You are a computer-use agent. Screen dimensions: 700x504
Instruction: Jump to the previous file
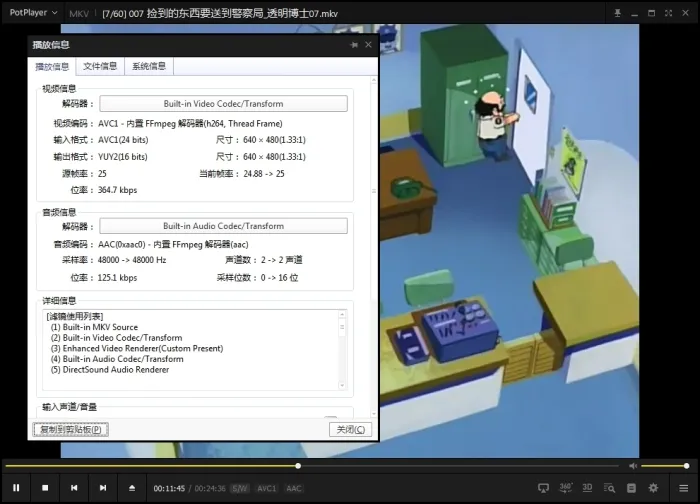click(x=74, y=488)
